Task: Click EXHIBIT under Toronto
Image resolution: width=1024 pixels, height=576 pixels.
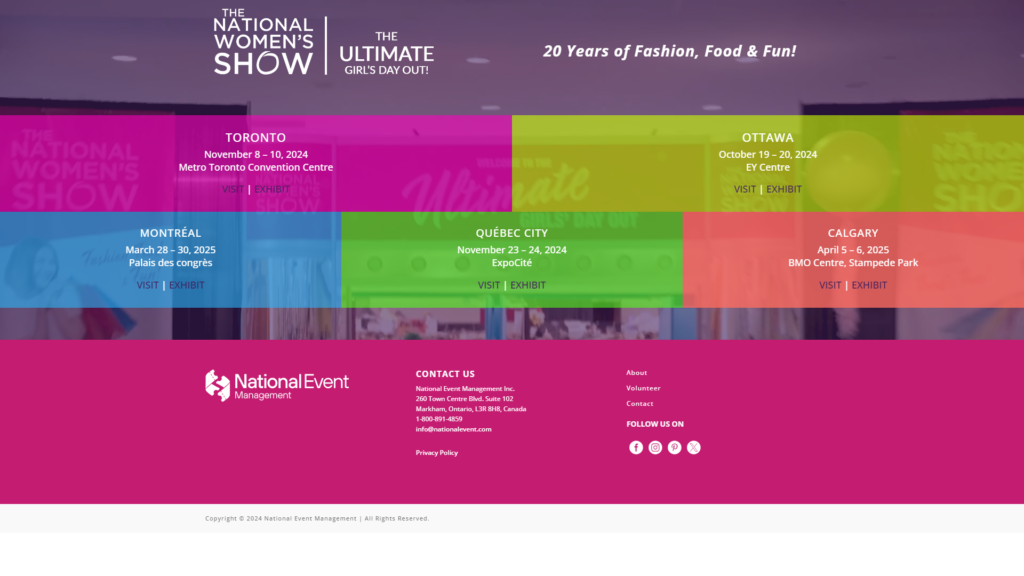Action: 272,189
